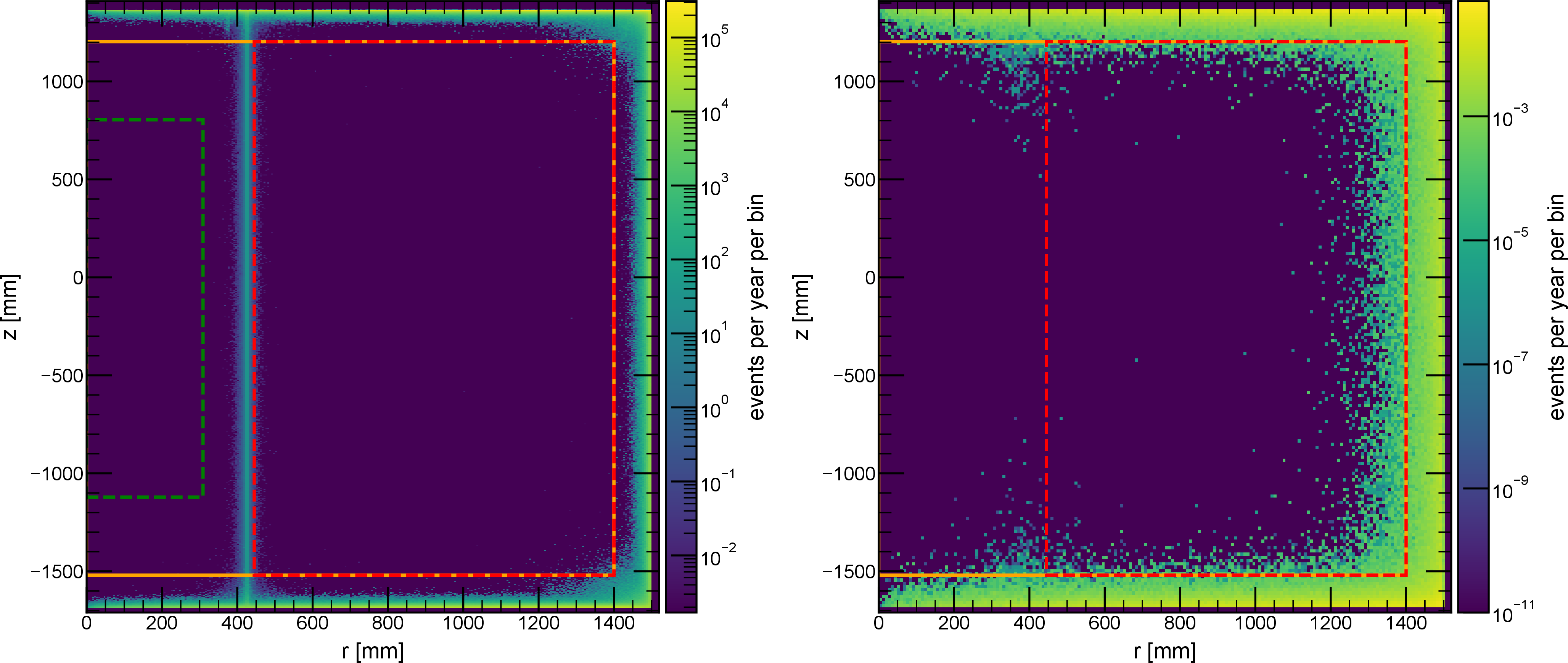Viewport: 1568px width, 663px height.
Task: Select the right colorbar's "events per year per bin" label
Action: [1556, 307]
